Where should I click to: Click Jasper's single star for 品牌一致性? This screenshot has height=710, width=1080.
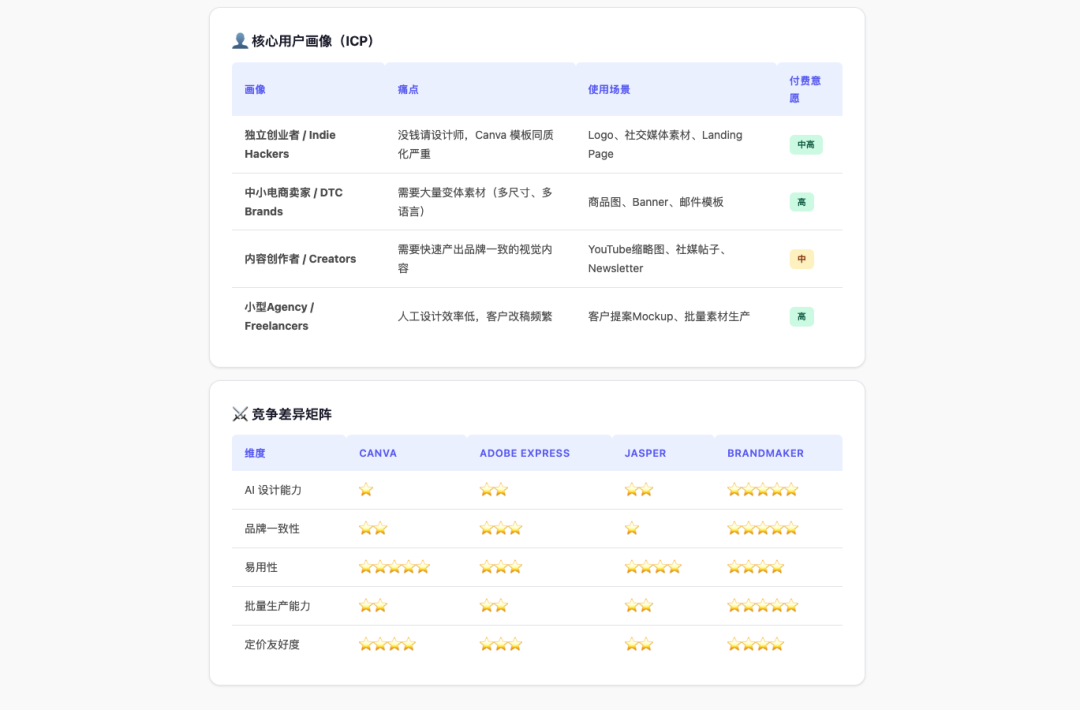(x=632, y=528)
